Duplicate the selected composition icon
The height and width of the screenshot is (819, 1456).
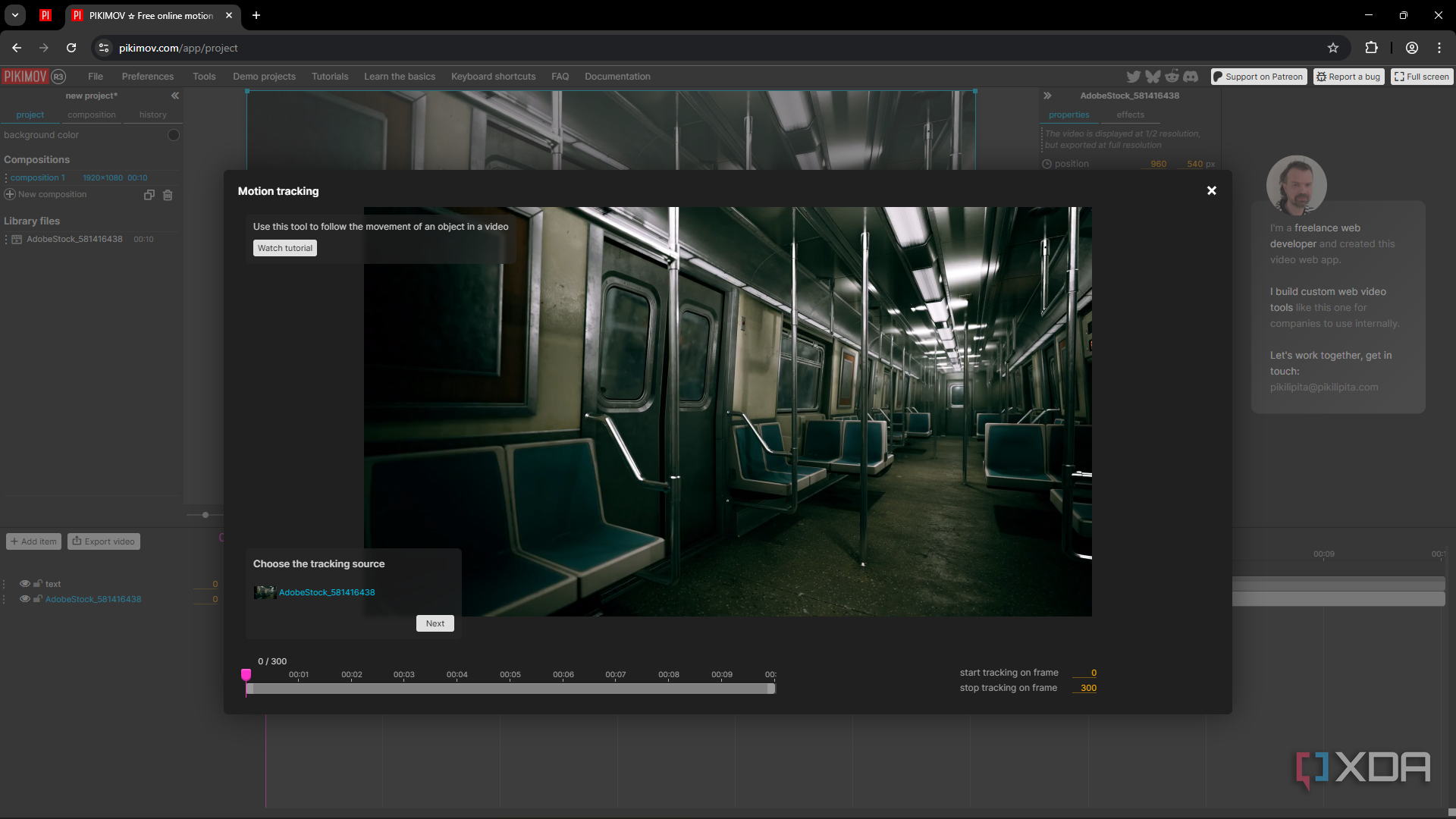149,195
